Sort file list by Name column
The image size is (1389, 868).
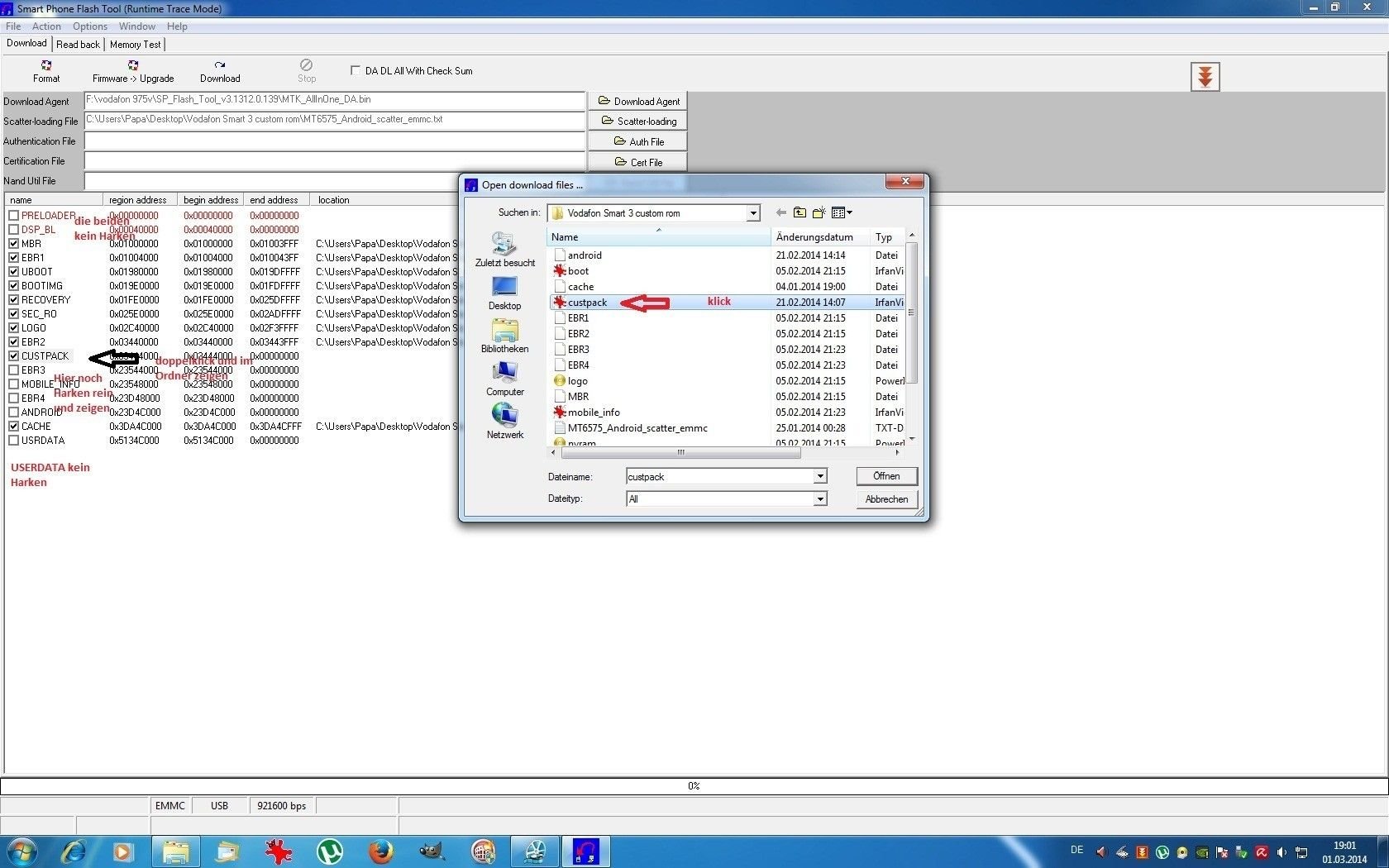pyautogui.click(x=658, y=237)
